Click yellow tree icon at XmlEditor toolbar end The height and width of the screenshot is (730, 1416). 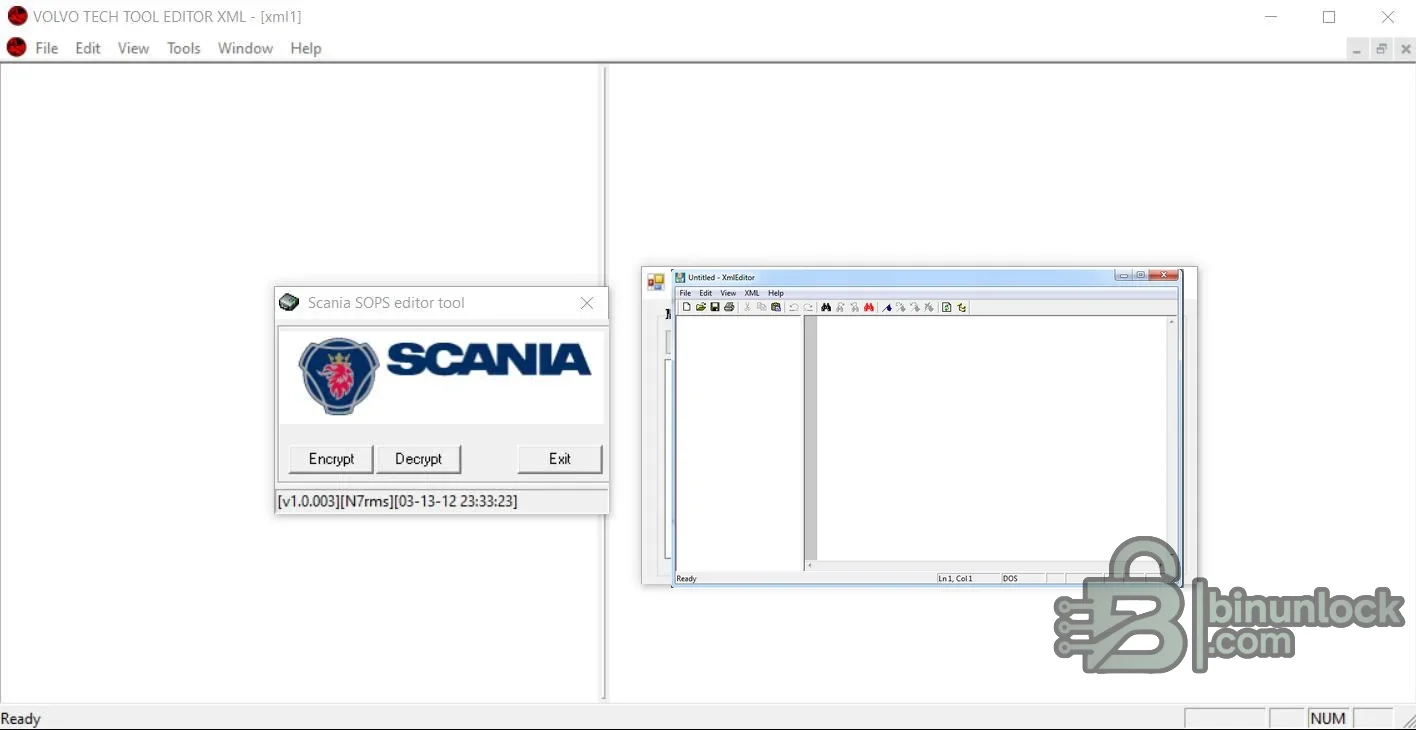pos(961,307)
